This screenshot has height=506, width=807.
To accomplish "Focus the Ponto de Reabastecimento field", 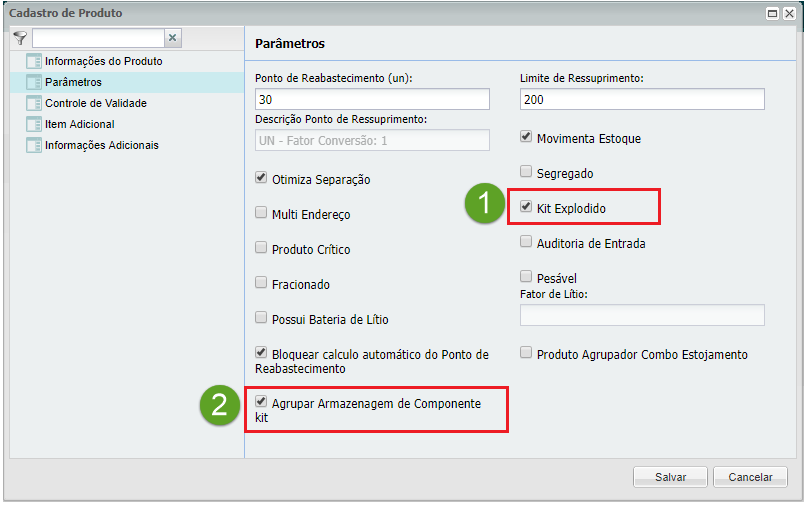I will 372,99.
